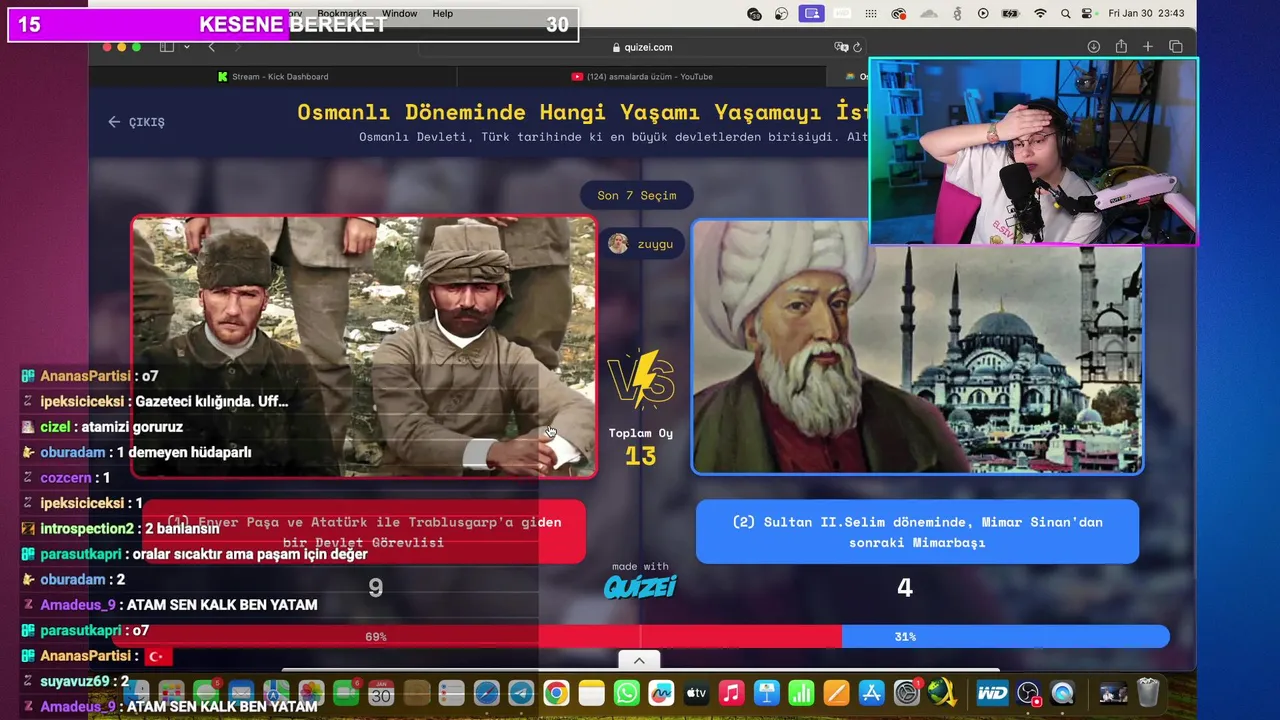Click cozcern chat message

[x=67, y=478]
